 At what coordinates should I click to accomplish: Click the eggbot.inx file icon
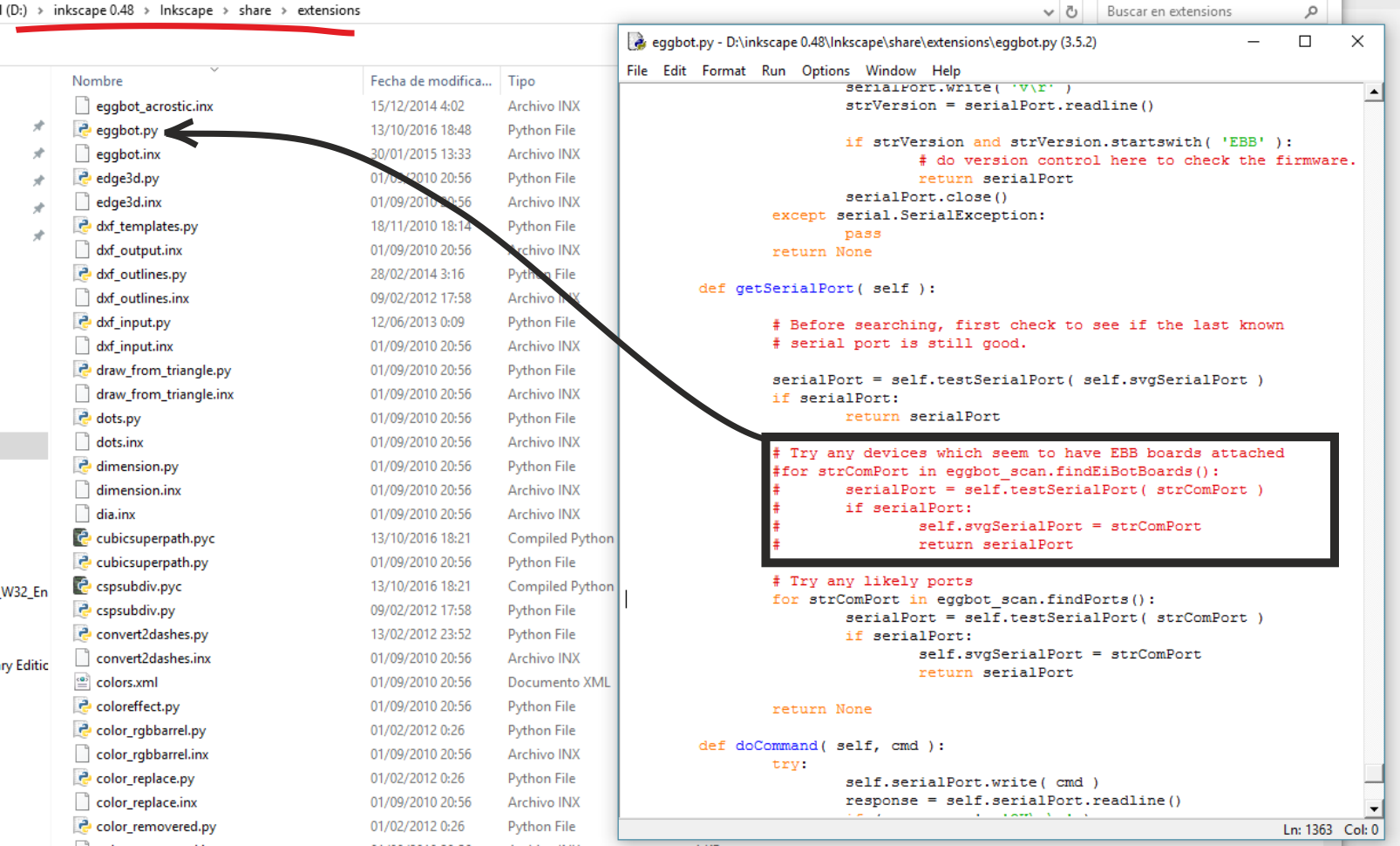pyautogui.click(x=82, y=154)
